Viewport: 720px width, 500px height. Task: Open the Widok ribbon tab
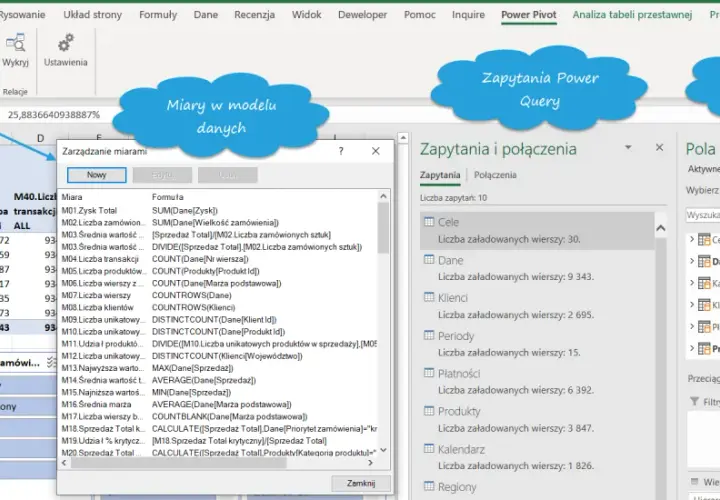(x=307, y=15)
